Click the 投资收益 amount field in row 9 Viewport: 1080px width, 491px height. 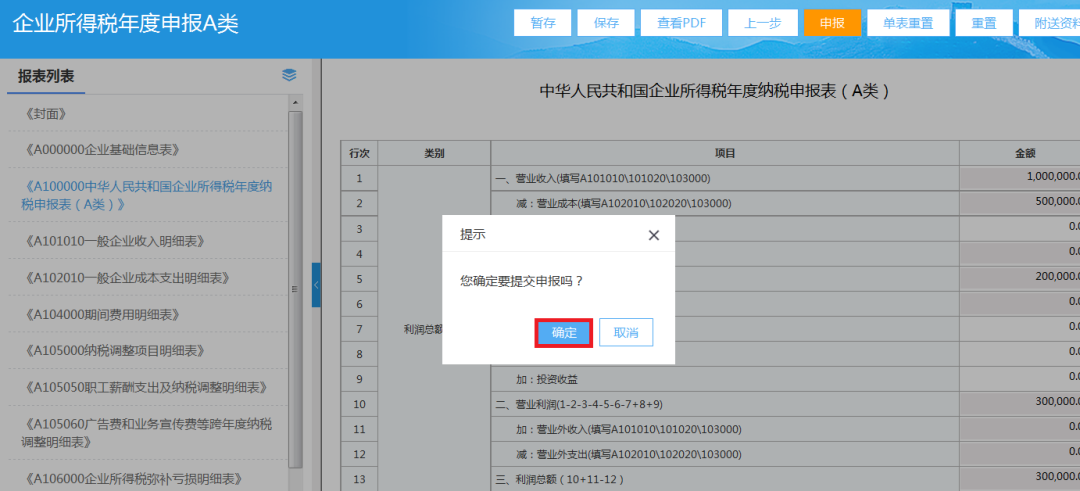pyautogui.click(x=1021, y=379)
